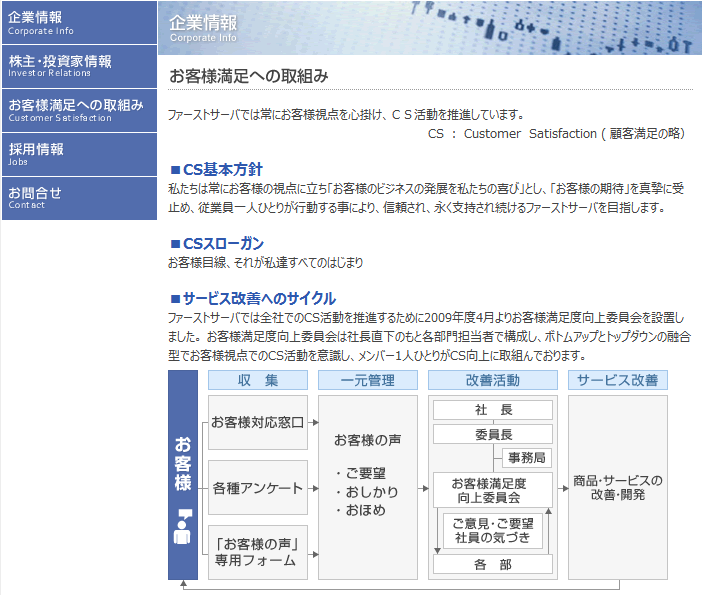Click the サービス改善 column header
This screenshot has width=702, height=595.
coord(617,380)
